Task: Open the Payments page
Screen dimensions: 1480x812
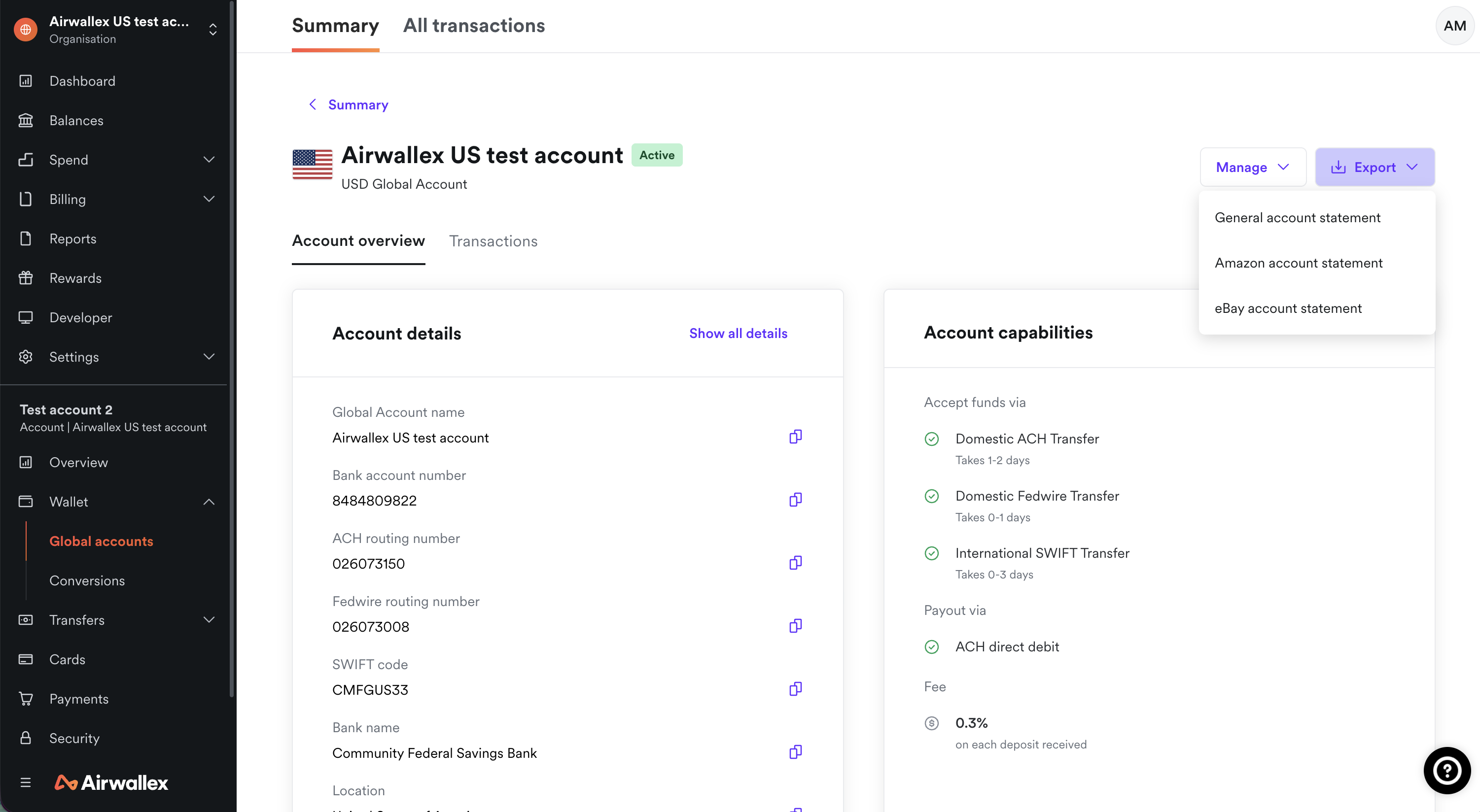Action: coord(79,699)
